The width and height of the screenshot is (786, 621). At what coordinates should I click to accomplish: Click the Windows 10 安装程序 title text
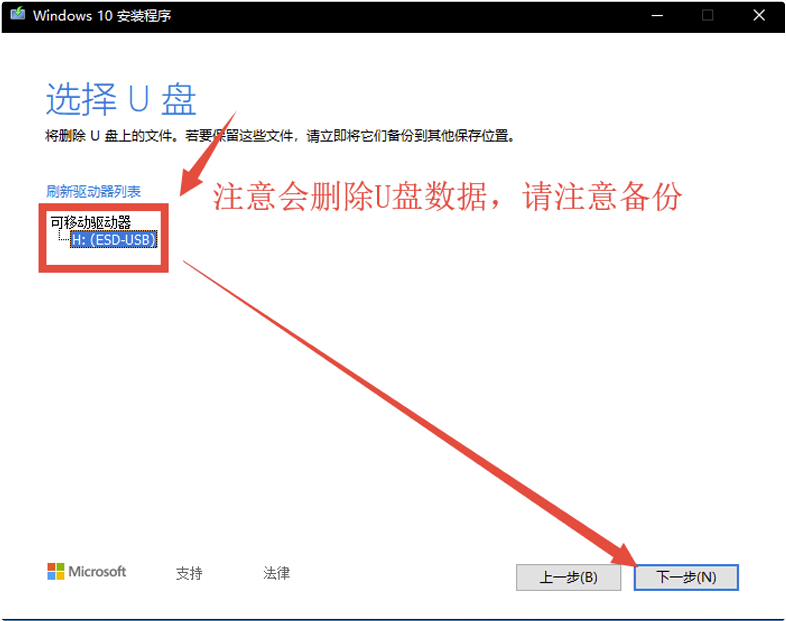102,16
